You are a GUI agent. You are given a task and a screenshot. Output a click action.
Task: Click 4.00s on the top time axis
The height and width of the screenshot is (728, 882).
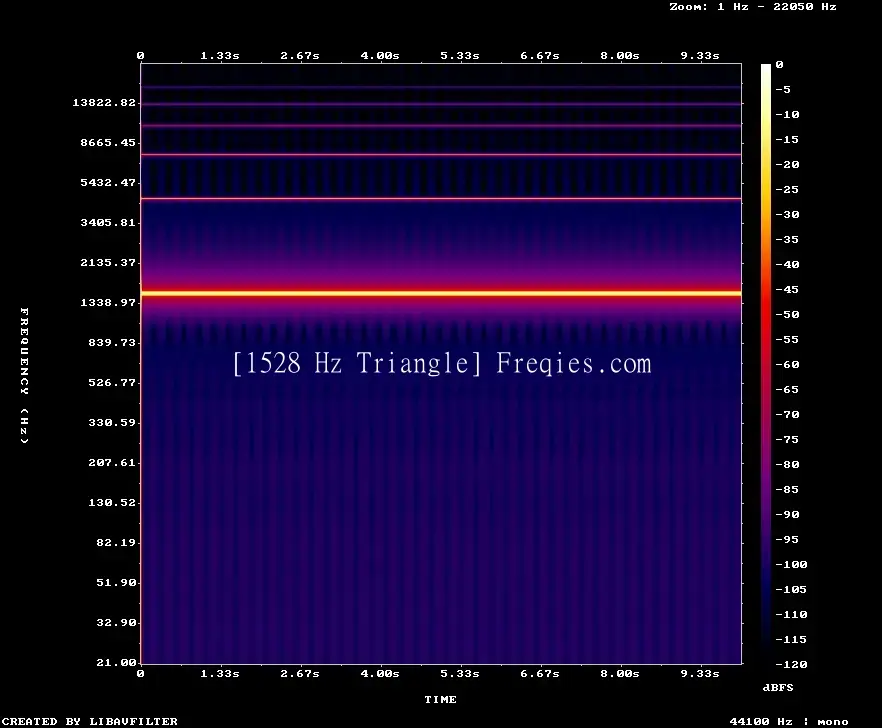[x=380, y=56]
